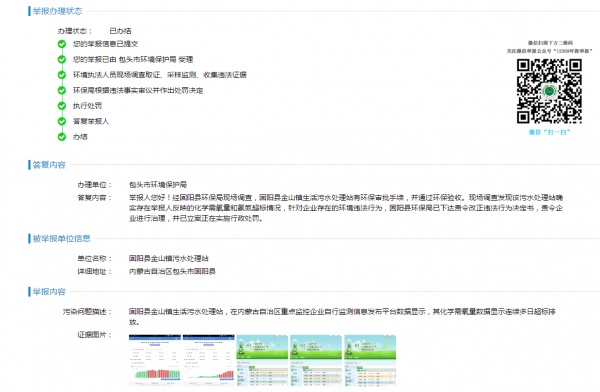This screenshot has height=392, width=600.
Task: Select the check icon beside 答复举报人
Action: [62, 121]
